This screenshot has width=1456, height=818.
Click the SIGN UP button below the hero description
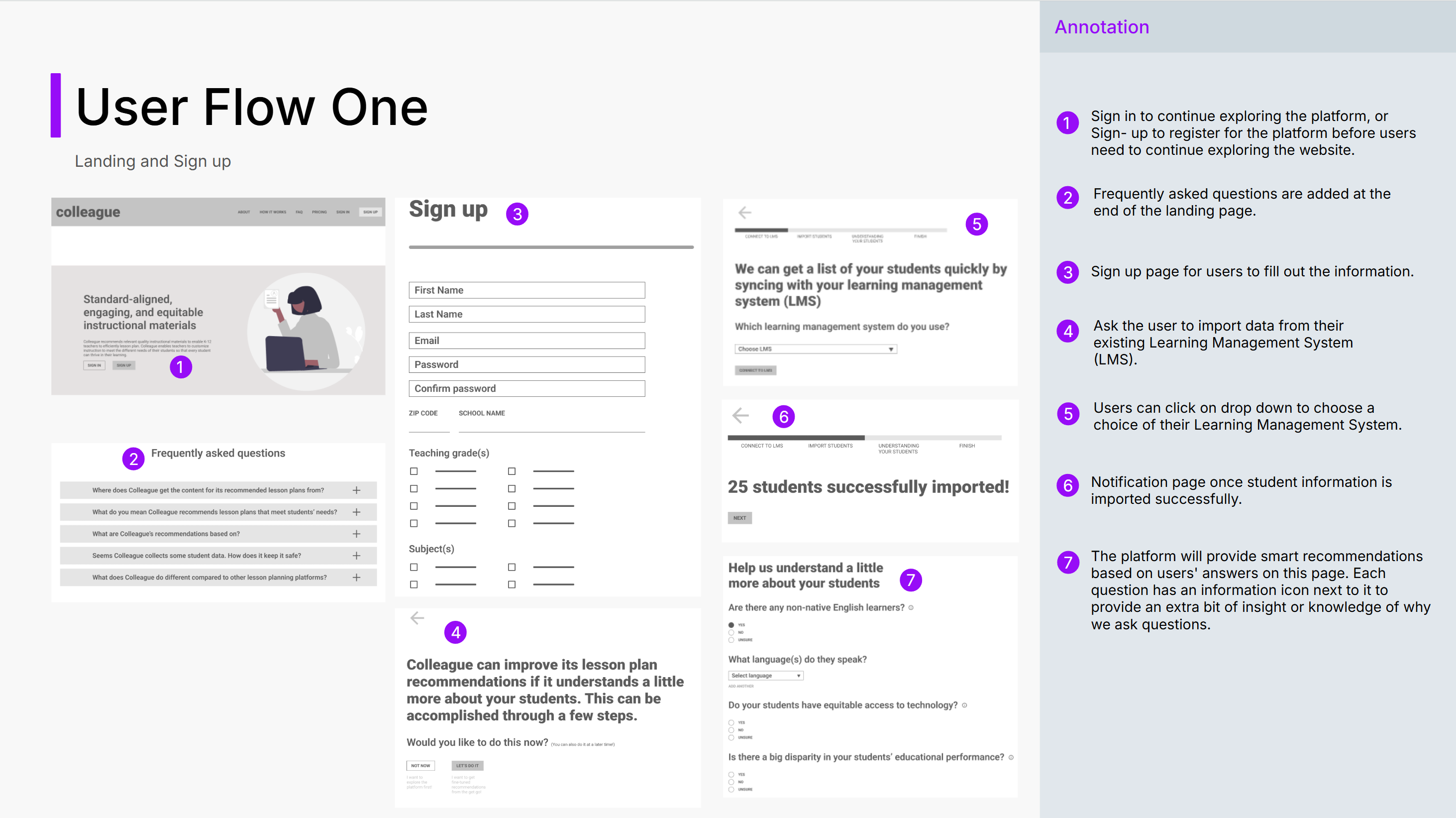pyautogui.click(x=124, y=365)
